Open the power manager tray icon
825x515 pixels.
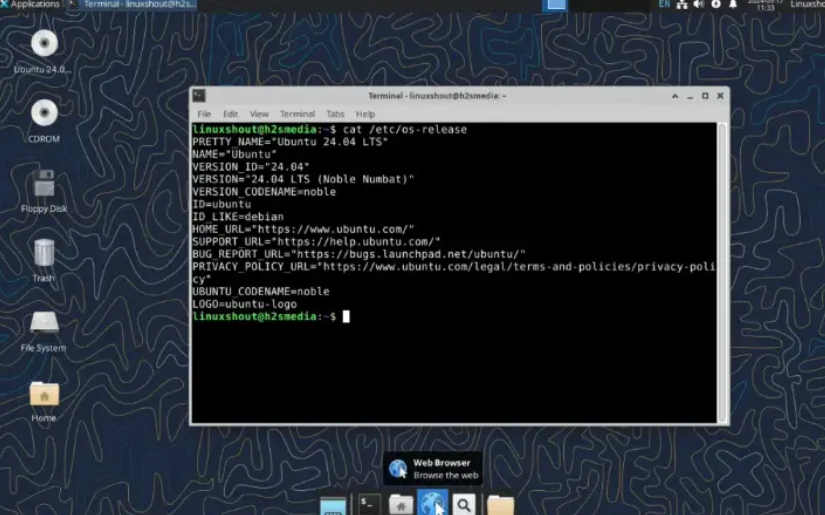click(x=716, y=4)
